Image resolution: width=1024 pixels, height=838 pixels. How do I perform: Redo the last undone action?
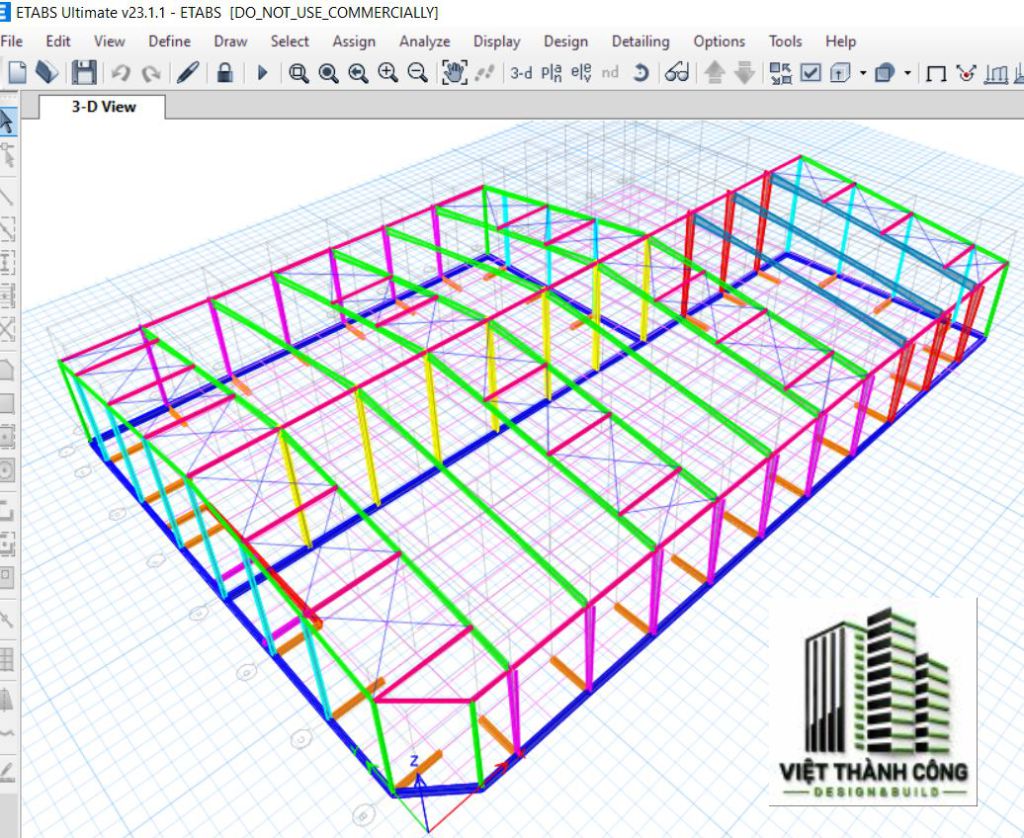(x=152, y=73)
